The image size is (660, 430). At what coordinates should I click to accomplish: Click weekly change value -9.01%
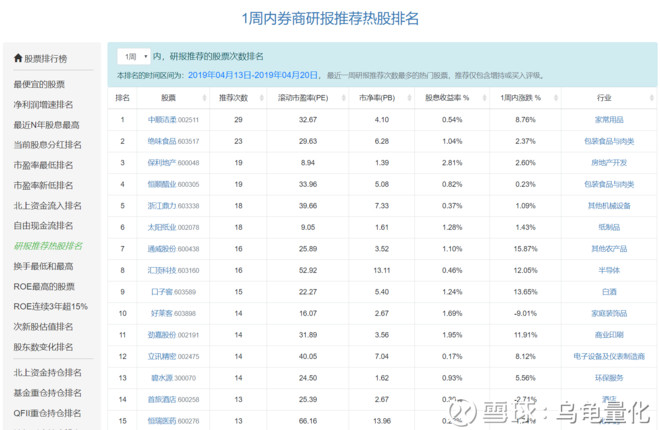(525, 313)
